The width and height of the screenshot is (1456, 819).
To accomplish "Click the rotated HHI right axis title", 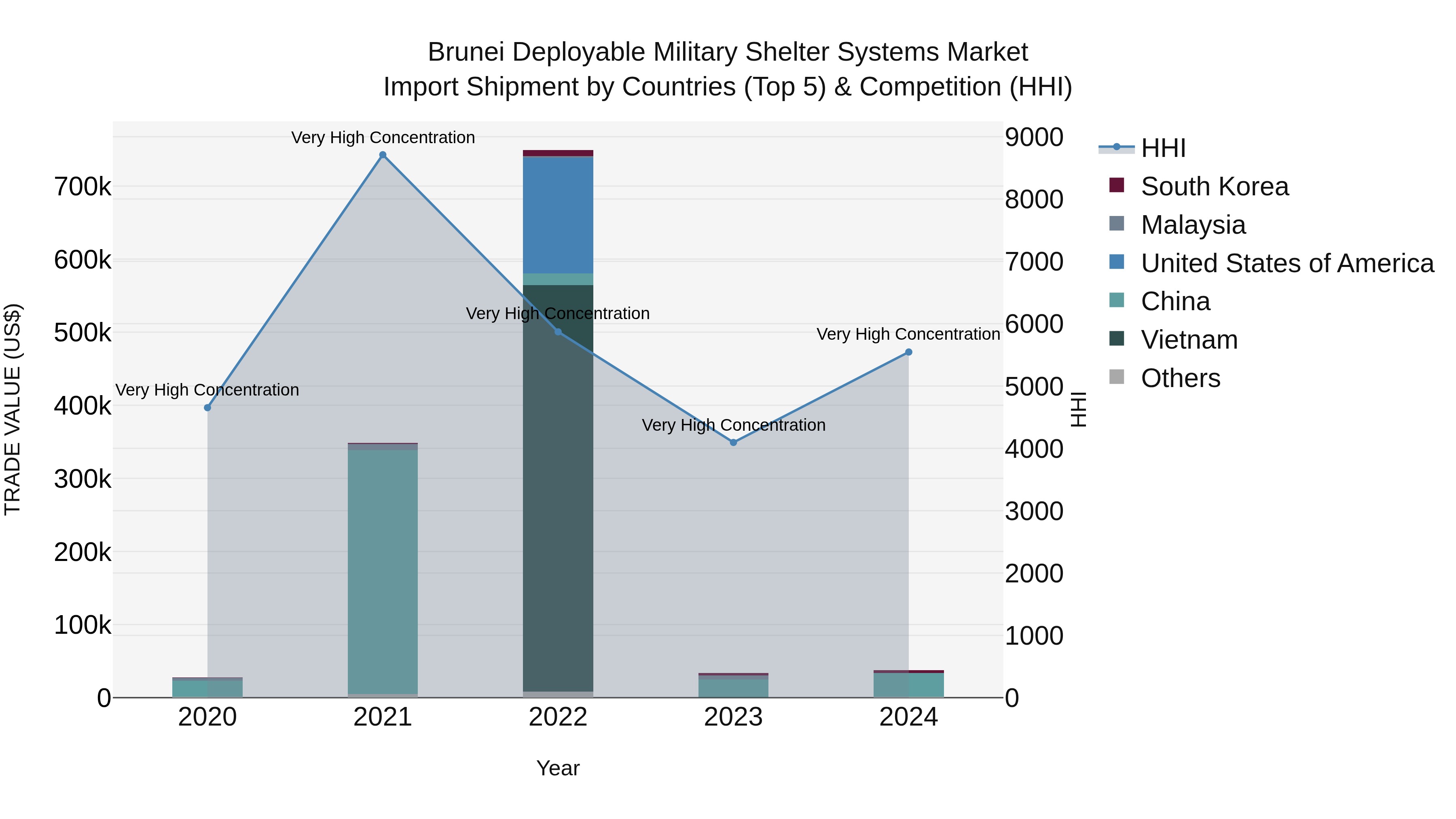I will click(x=1079, y=409).
